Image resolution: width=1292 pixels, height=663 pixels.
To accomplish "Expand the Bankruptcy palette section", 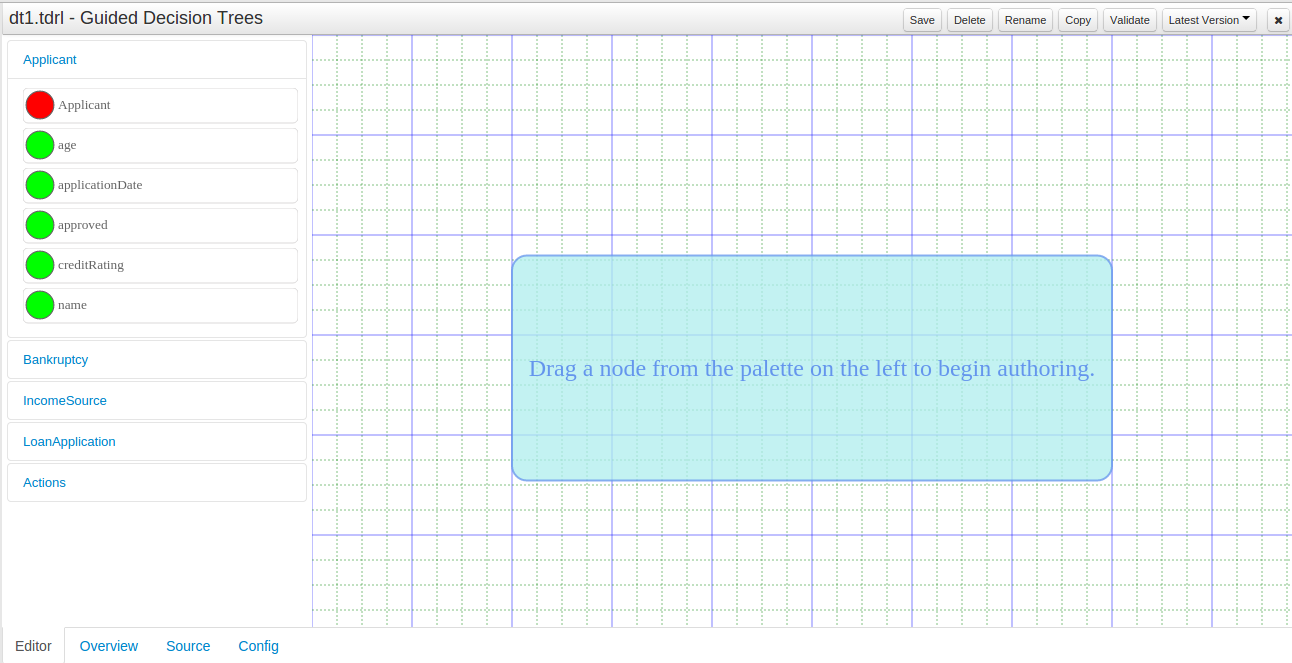I will (x=56, y=360).
